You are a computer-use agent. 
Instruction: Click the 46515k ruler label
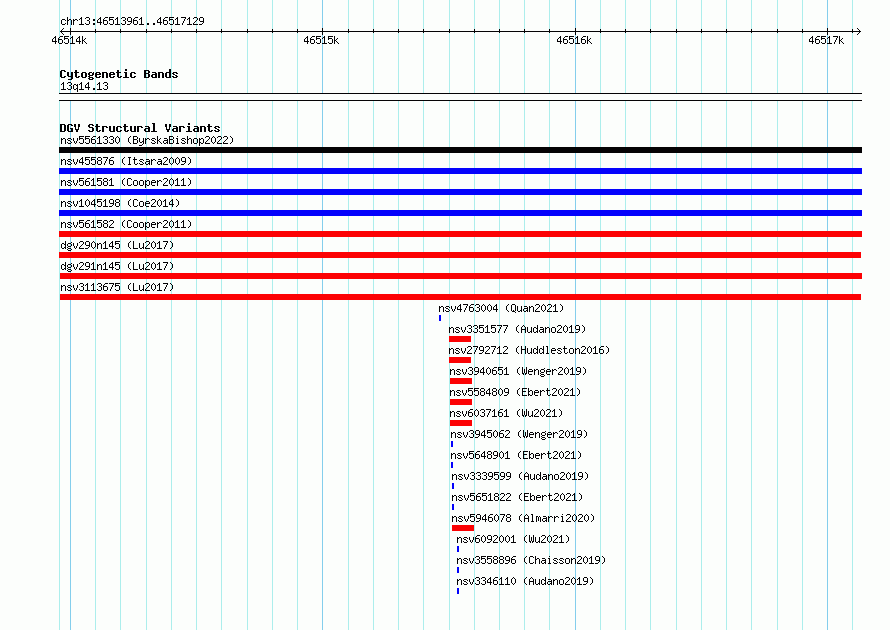click(x=321, y=40)
